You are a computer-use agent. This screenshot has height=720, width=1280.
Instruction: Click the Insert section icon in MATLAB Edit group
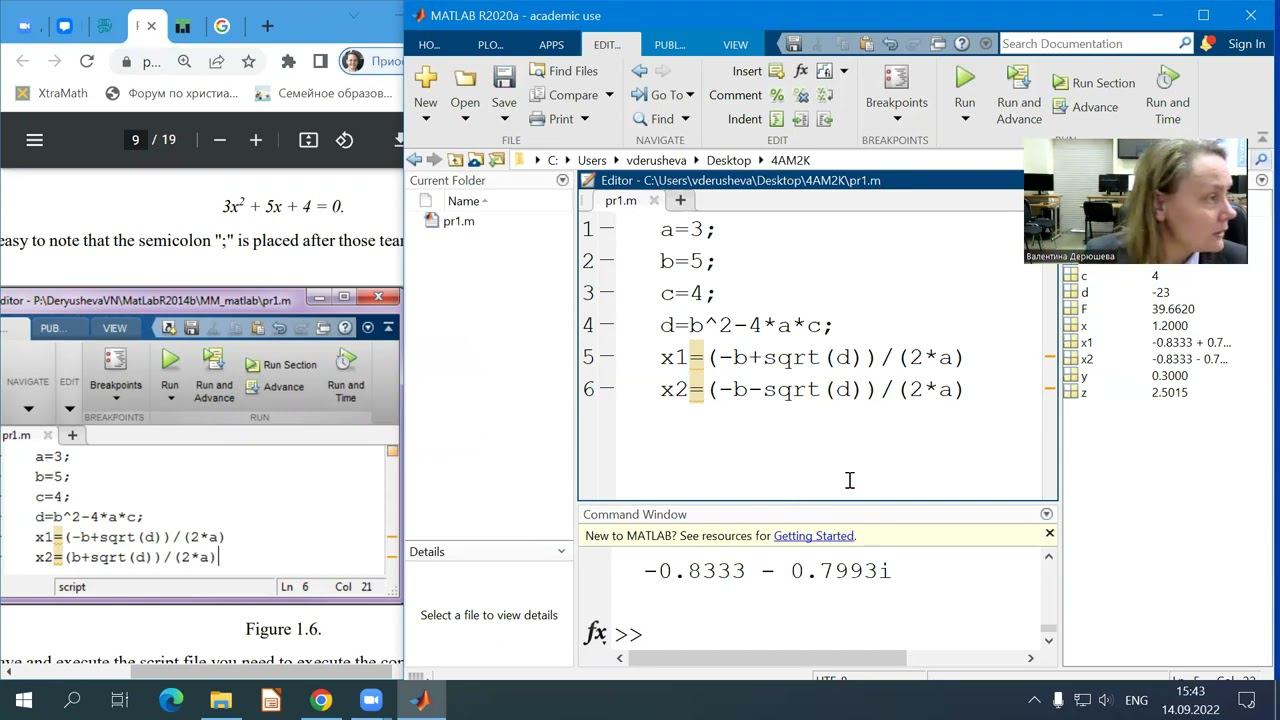click(777, 71)
